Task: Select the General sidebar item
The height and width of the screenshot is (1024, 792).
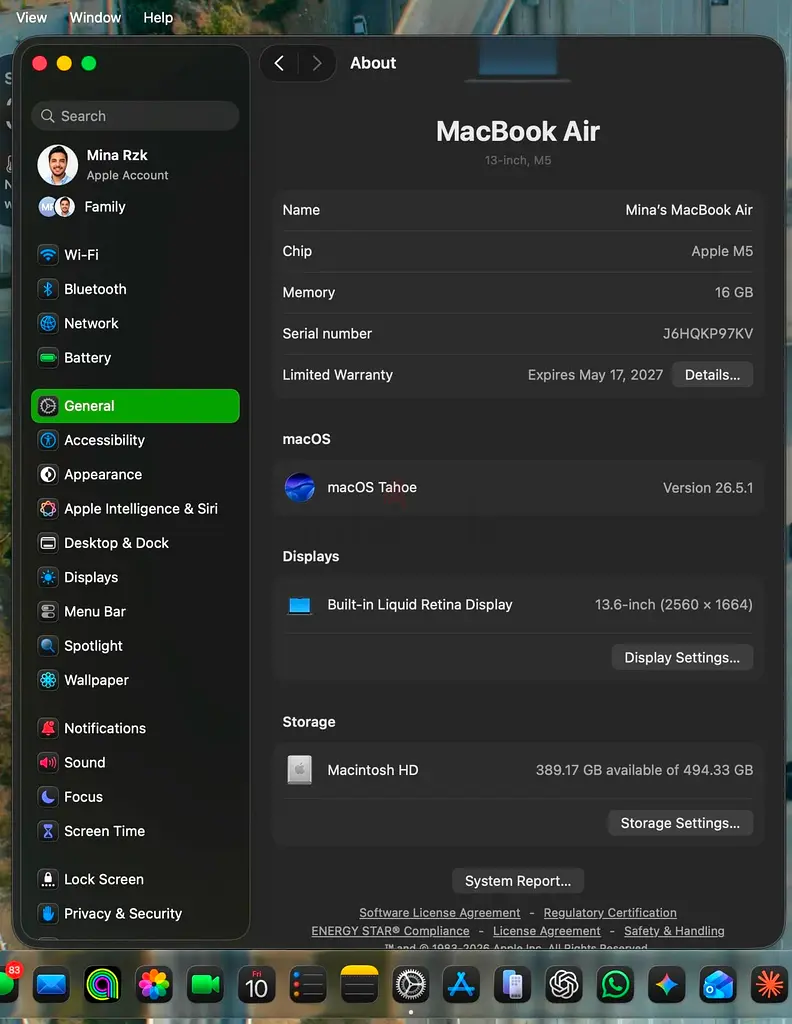Action: coord(135,406)
